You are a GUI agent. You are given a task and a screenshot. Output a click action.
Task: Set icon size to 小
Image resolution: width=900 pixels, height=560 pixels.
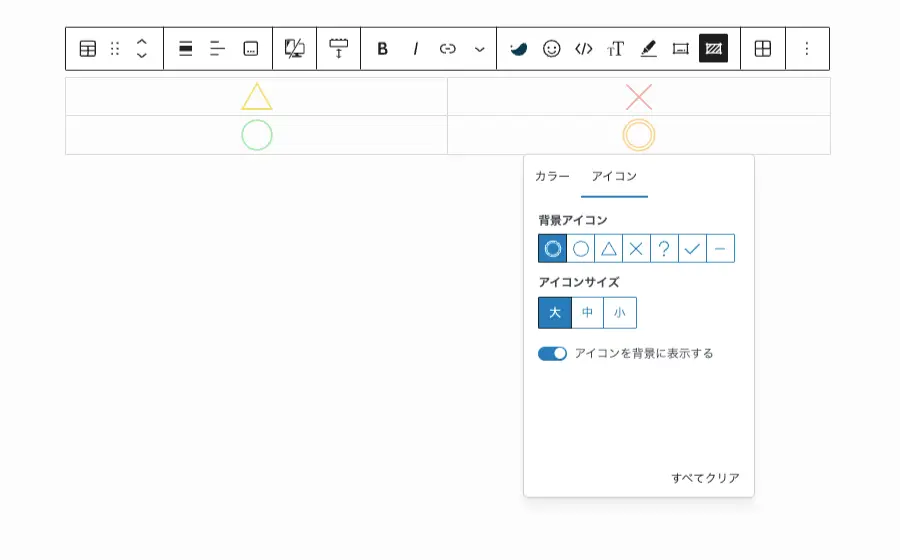tap(620, 313)
